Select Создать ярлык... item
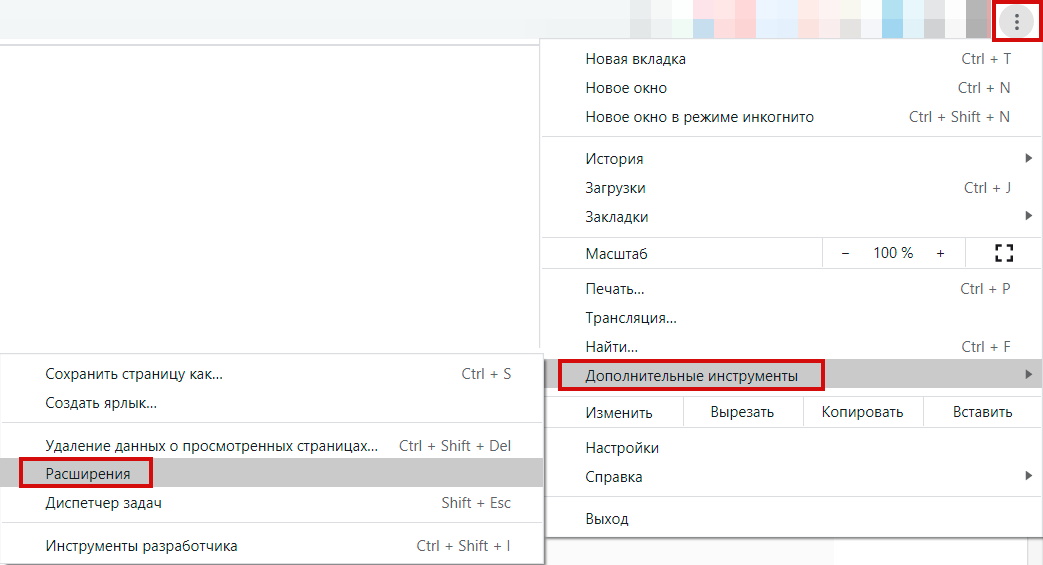Screen dimensions: 1043x565 tap(272, 403)
